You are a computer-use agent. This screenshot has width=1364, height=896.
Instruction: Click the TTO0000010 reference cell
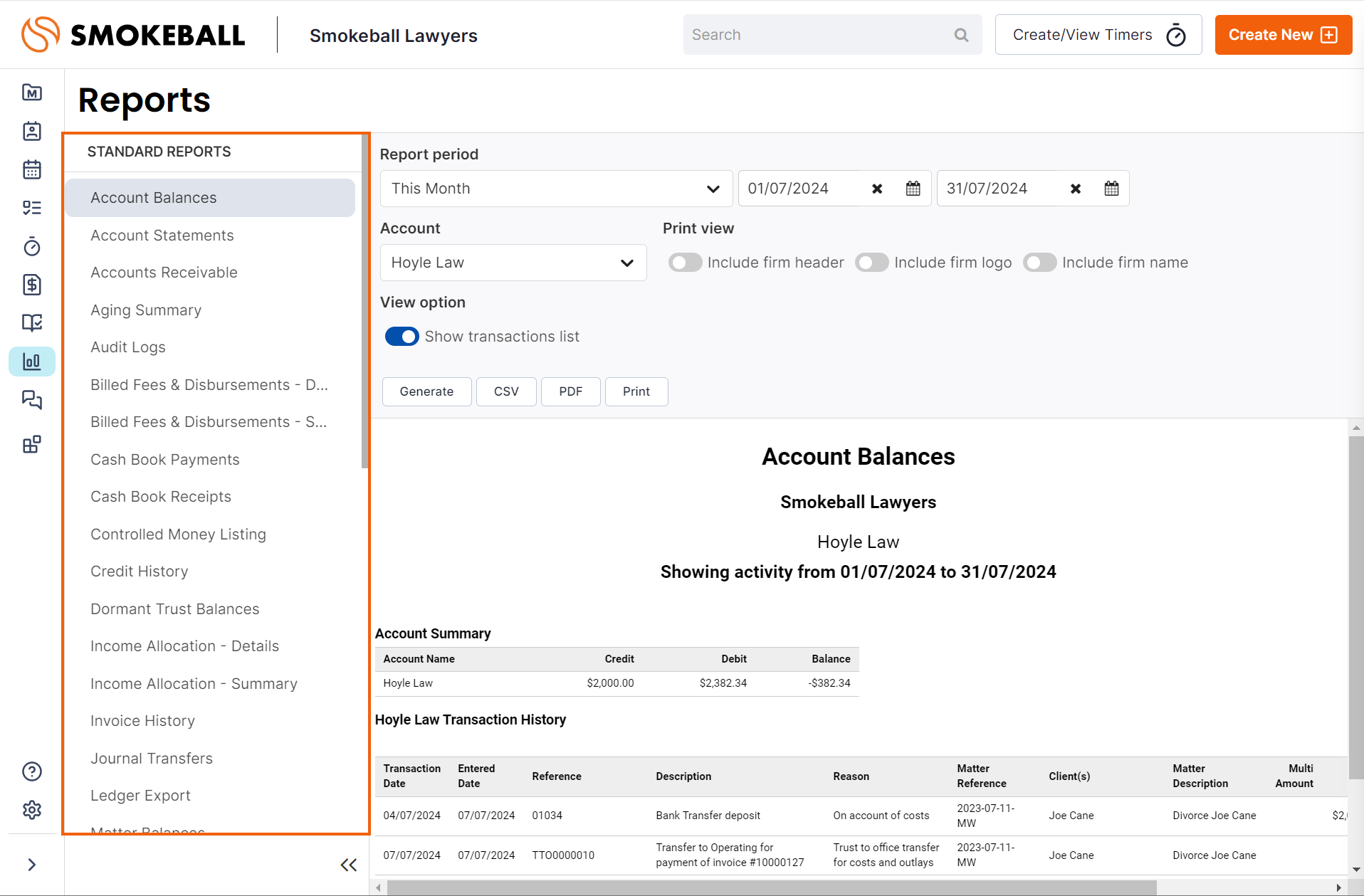click(x=563, y=855)
